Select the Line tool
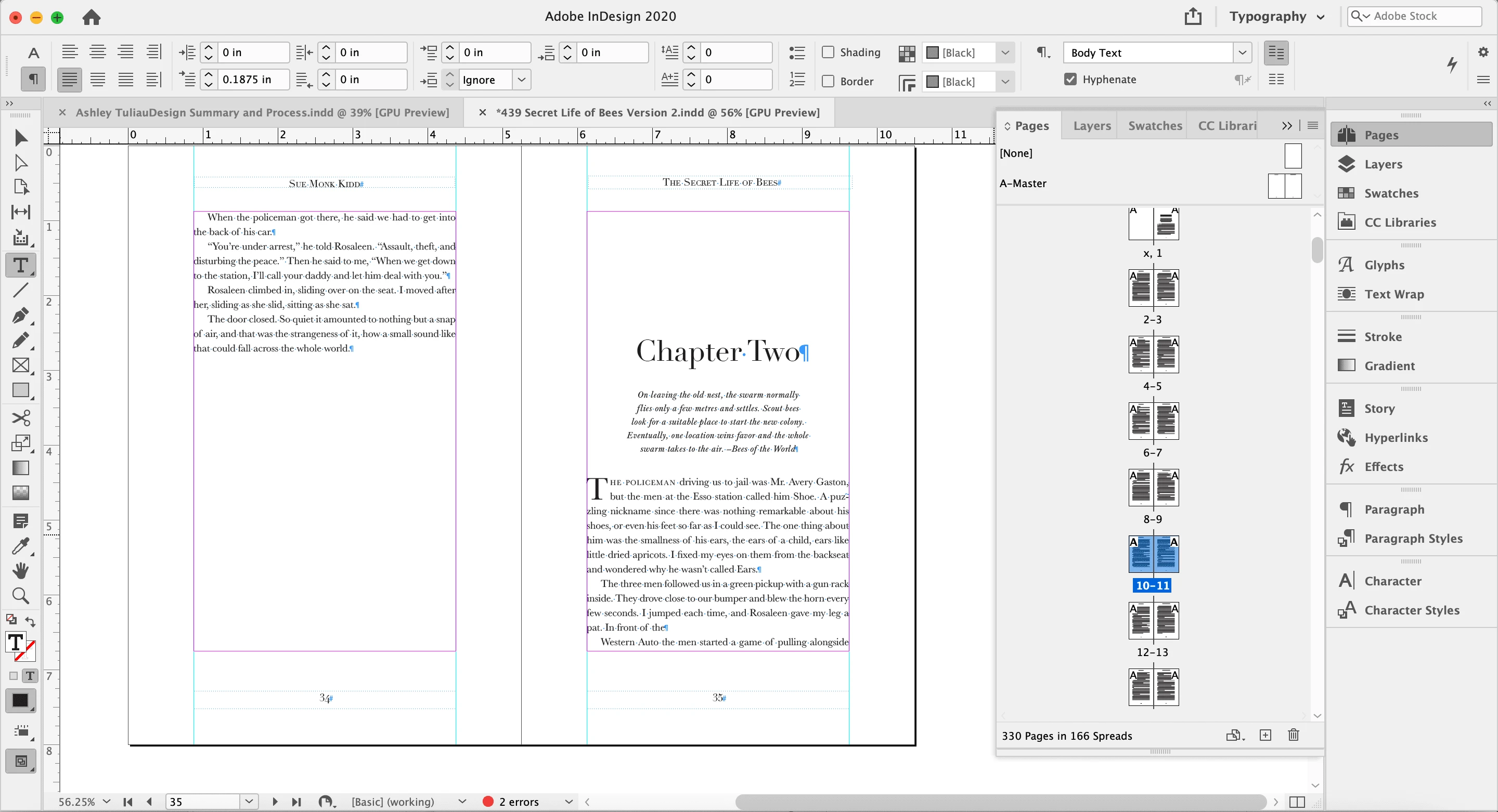The height and width of the screenshot is (812, 1498). (x=20, y=290)
